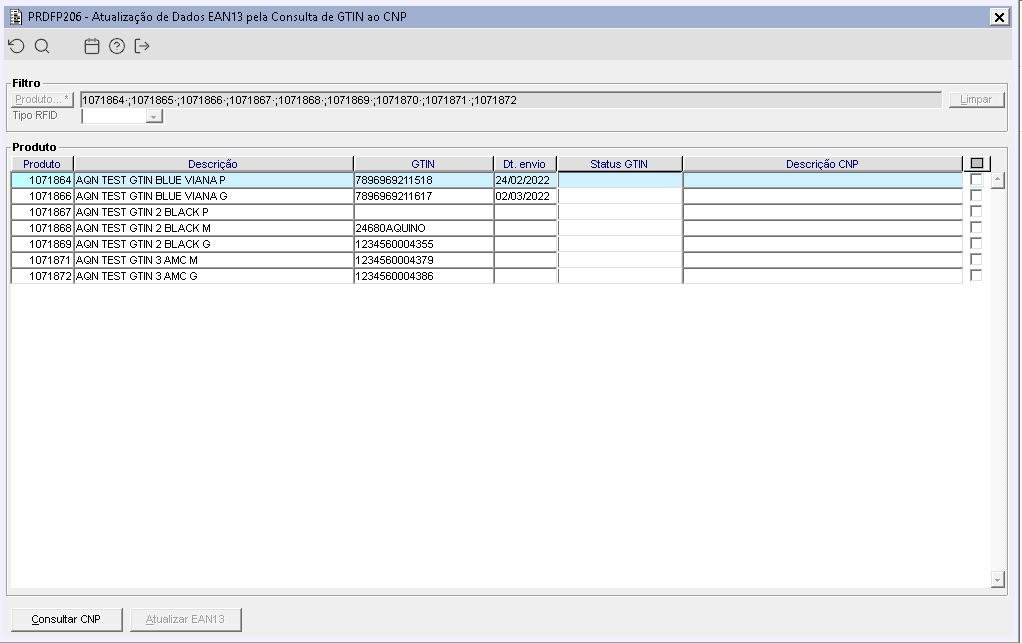Click product code cell 1071869
Image resolution: width=1022 pixels, height=643 pixels.
click(x=42, y=244)
